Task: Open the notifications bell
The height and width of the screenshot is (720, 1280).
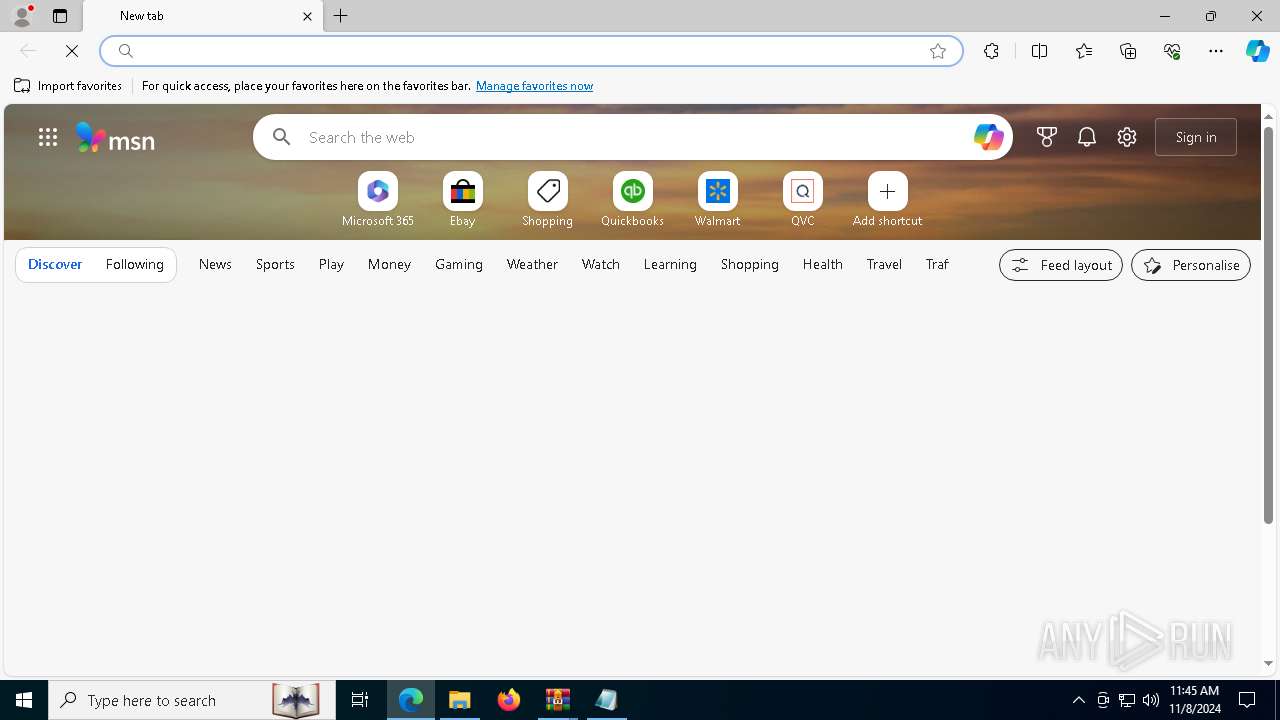Action: point(1087,137)
